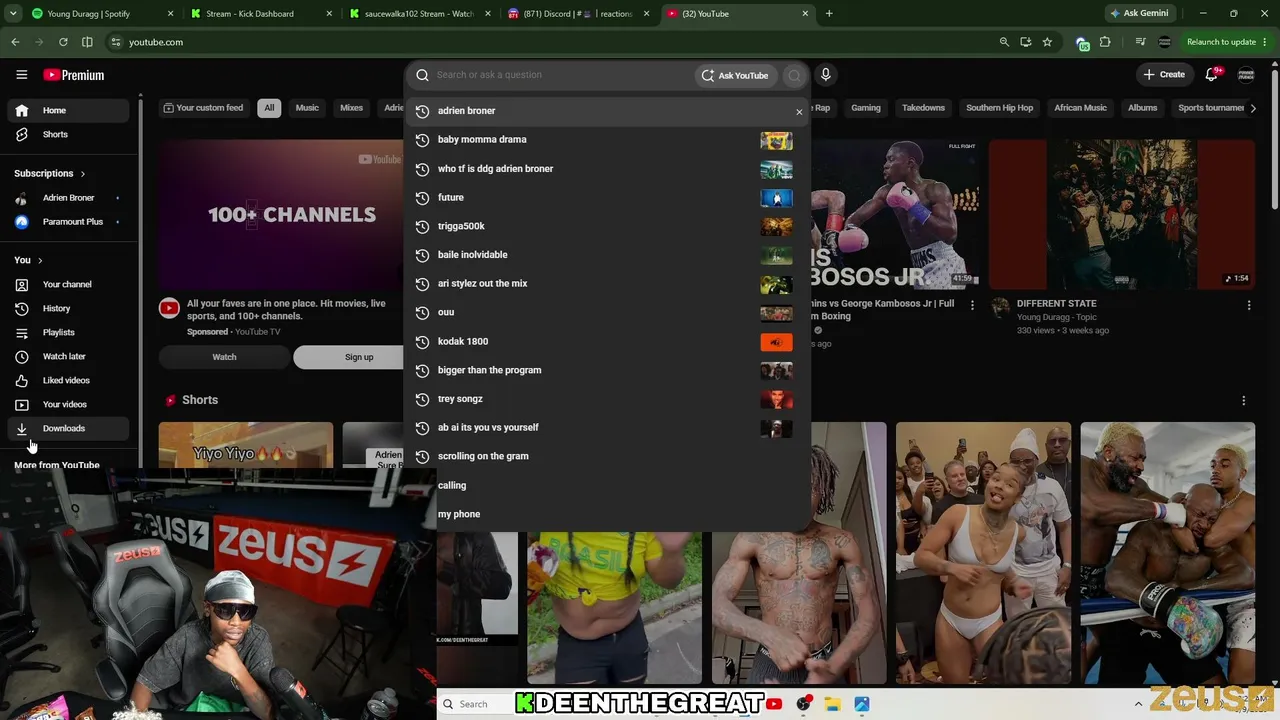This screenshot has height=720, width=1280.
Task: Start voice search with microphone icon
Action: [x=825, y=75]
